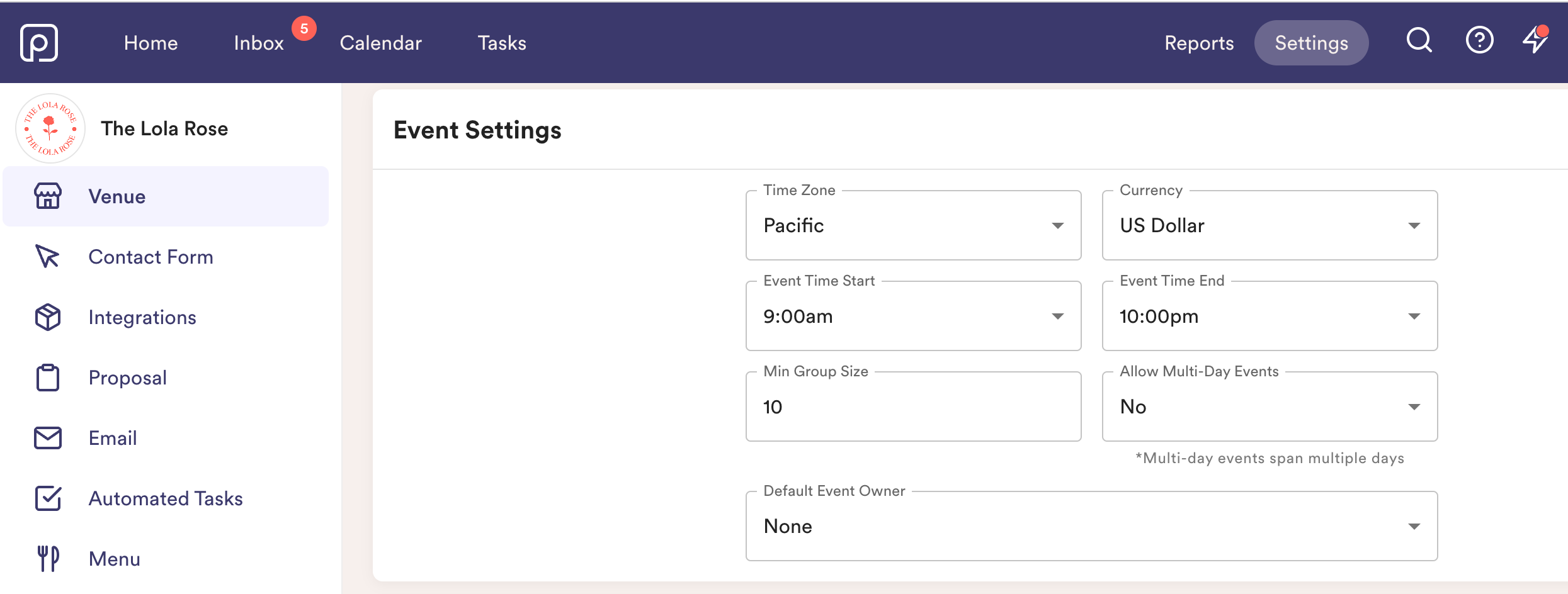This screenshot has width=1568, height=594.
Task: Click the Perfect Venue logo icon
Action: (x=39, y=43)
